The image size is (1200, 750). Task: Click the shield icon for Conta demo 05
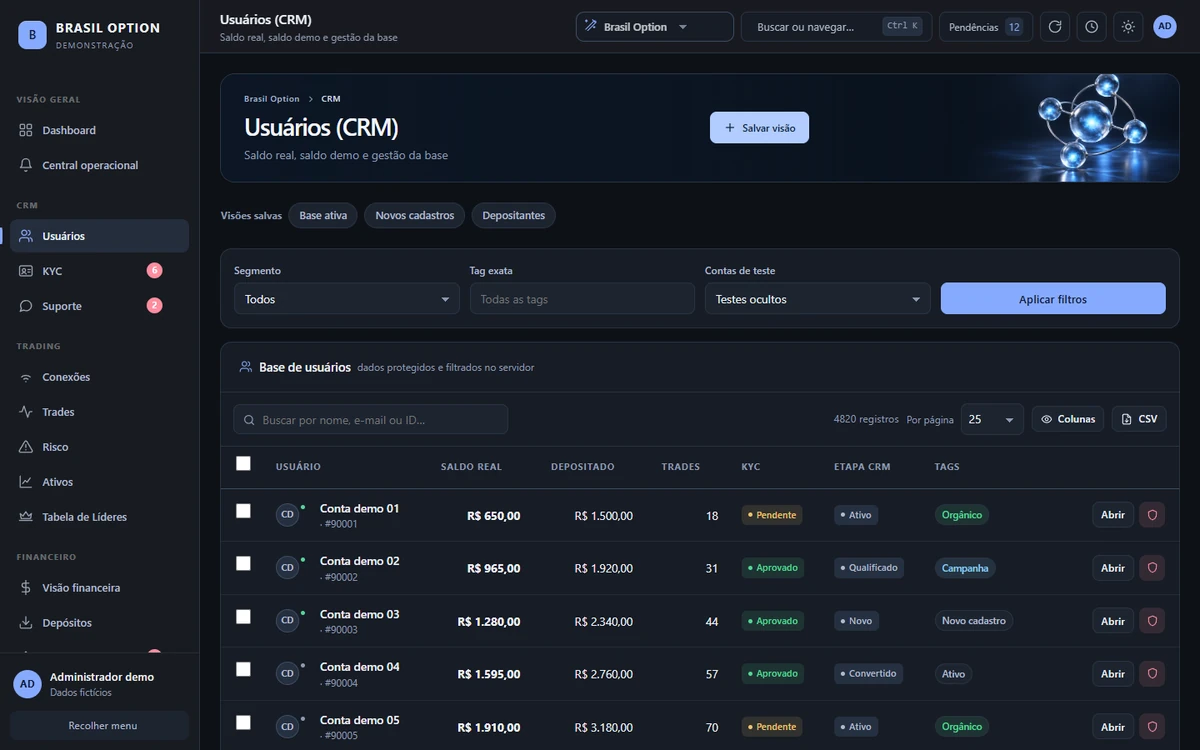coord(1152,727)
